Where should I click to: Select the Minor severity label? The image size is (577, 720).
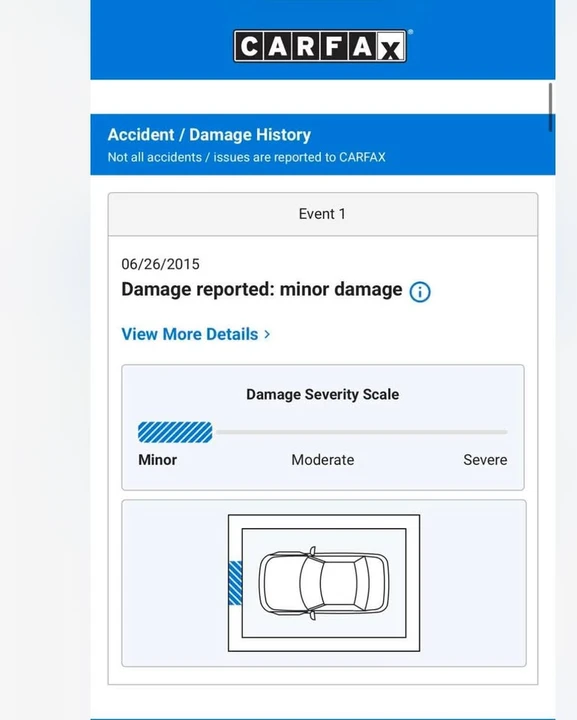click(x=157, y=460)
